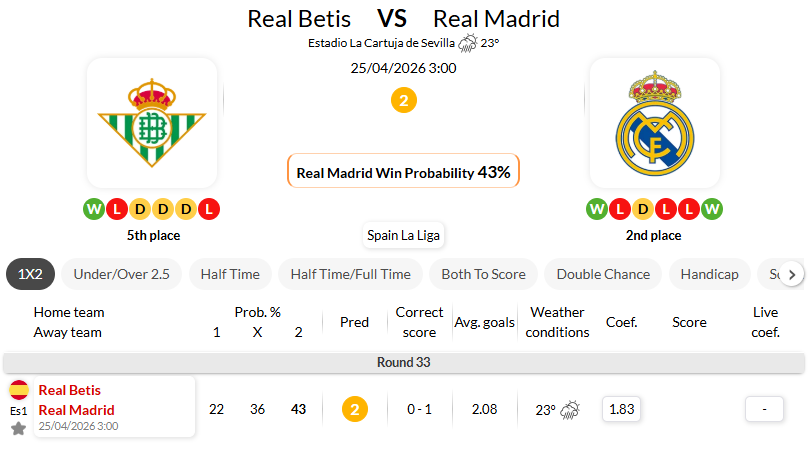This screenshot has width=812, height=449.
Task: Open the Half Time/Full Time tab
Action: 350,274
